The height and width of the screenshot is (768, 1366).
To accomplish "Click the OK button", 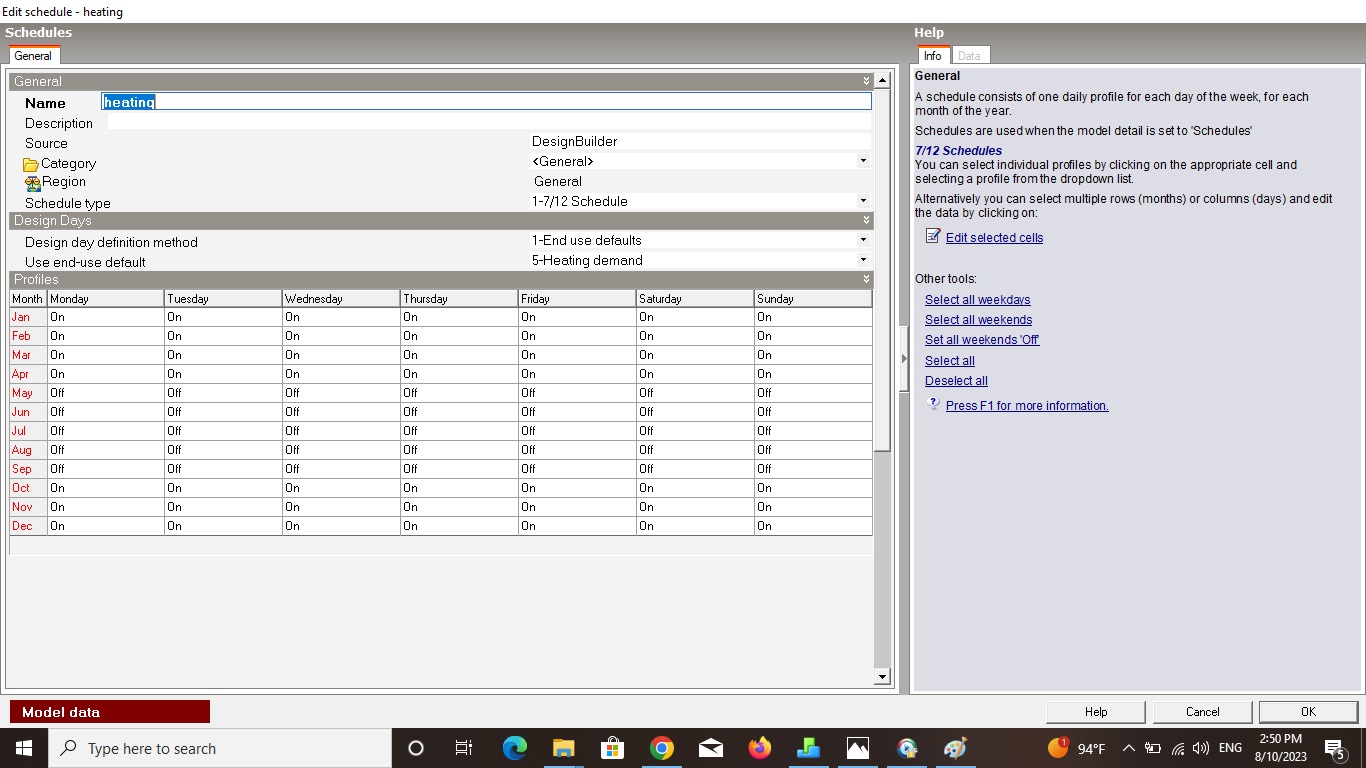I will coord(1308,712).
